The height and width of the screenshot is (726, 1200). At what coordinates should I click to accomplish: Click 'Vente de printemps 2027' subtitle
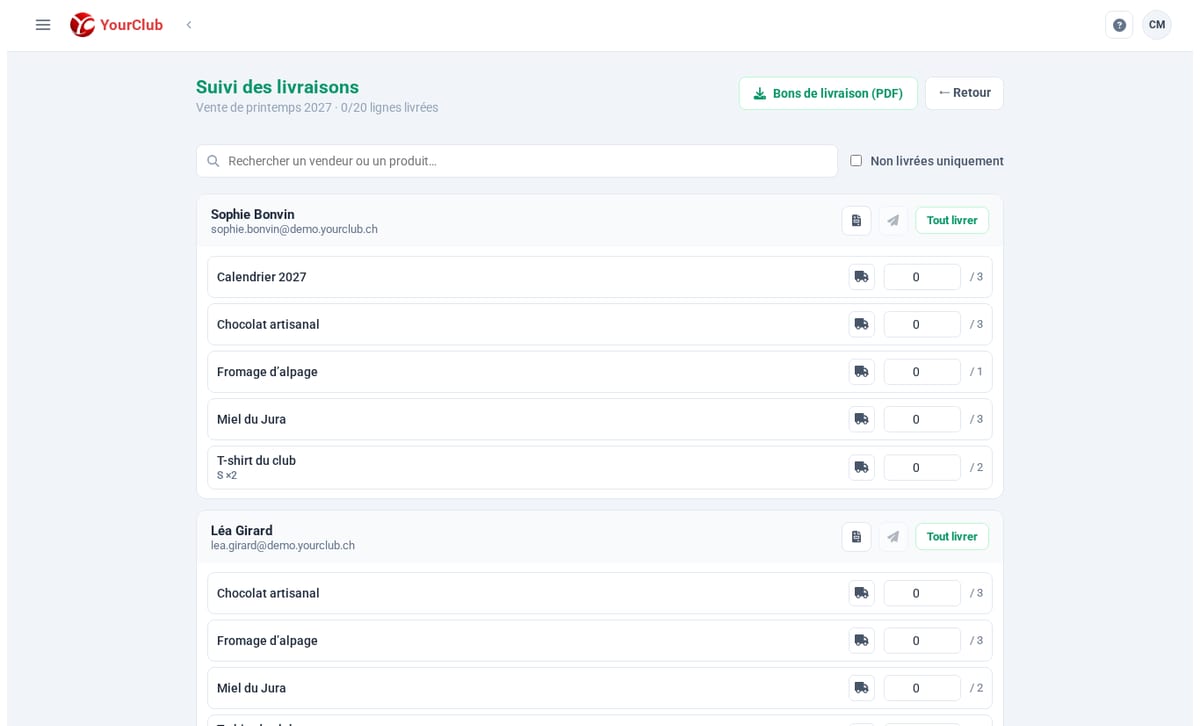(x=264, y=108)
